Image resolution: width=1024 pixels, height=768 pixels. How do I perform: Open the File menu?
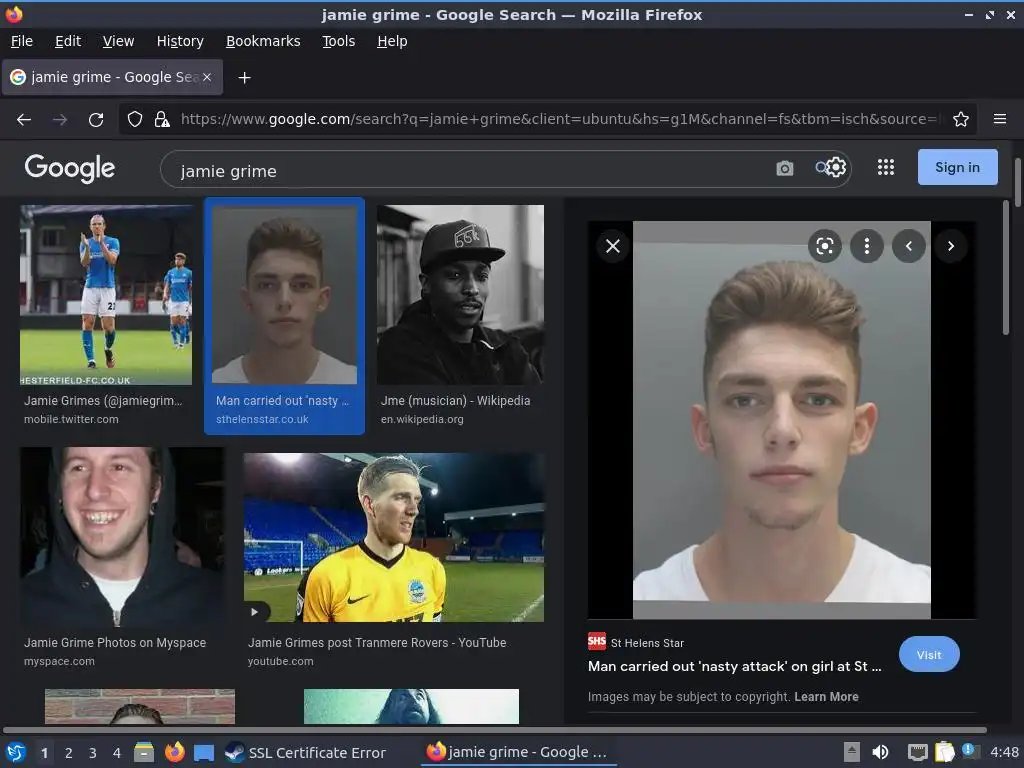tap(22, 41)
